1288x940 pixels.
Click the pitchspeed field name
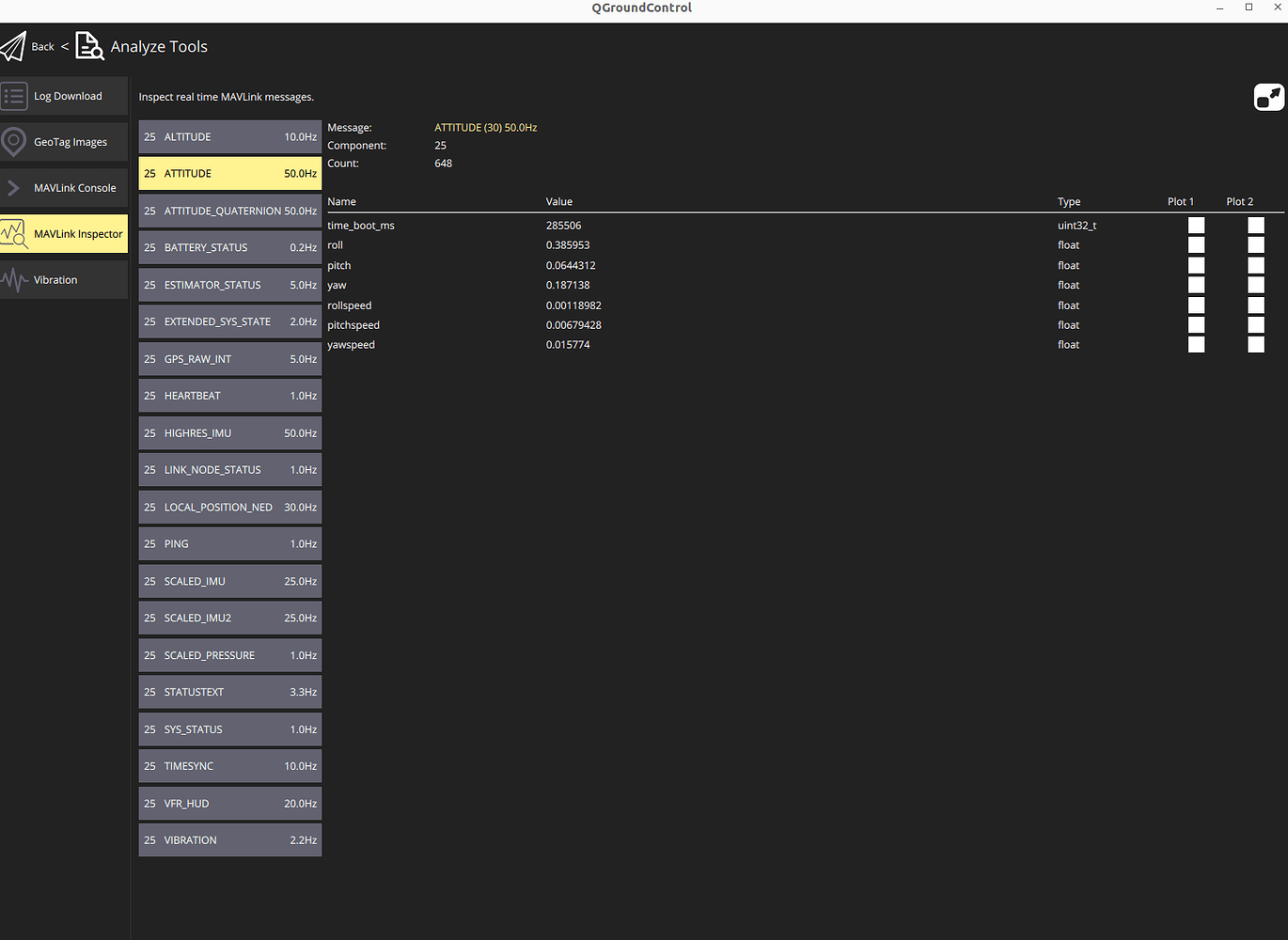point(353,325)
